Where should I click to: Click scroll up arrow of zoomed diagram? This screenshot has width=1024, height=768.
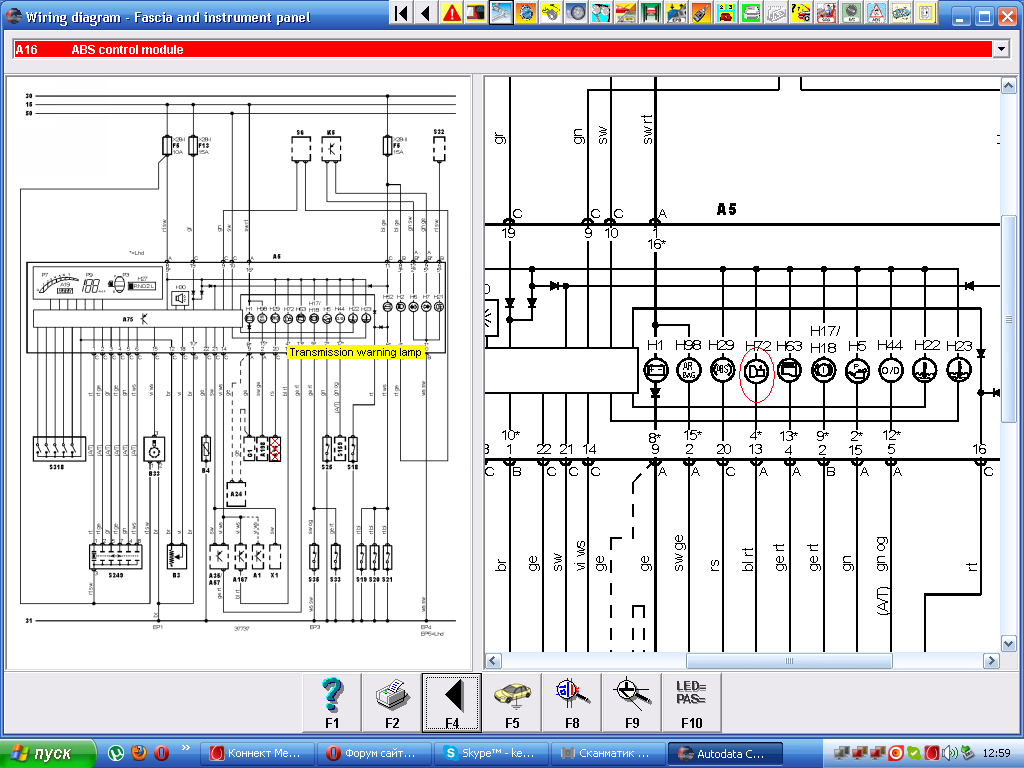point(1008,85)
